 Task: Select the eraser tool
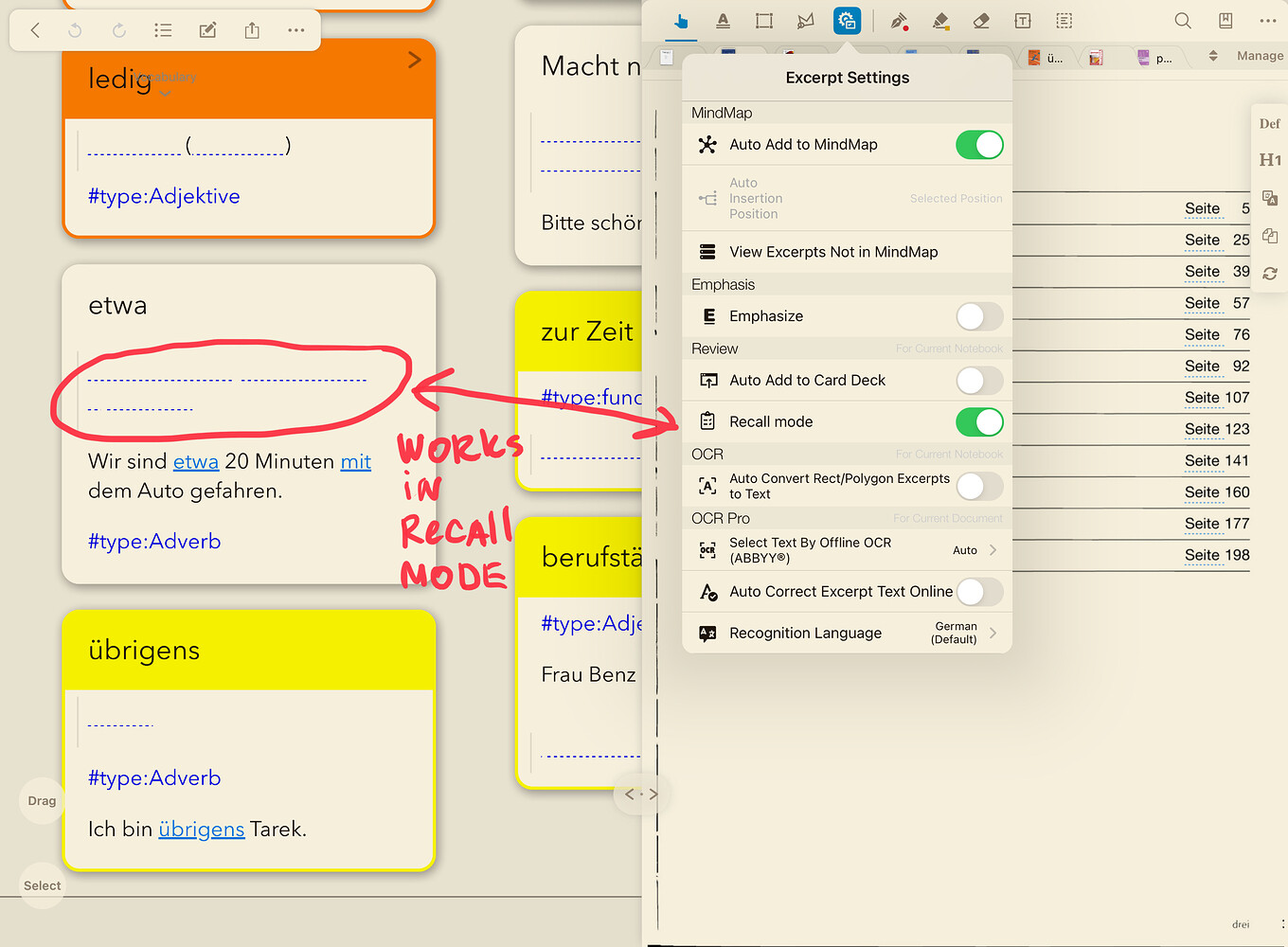[x=980, y=21]
